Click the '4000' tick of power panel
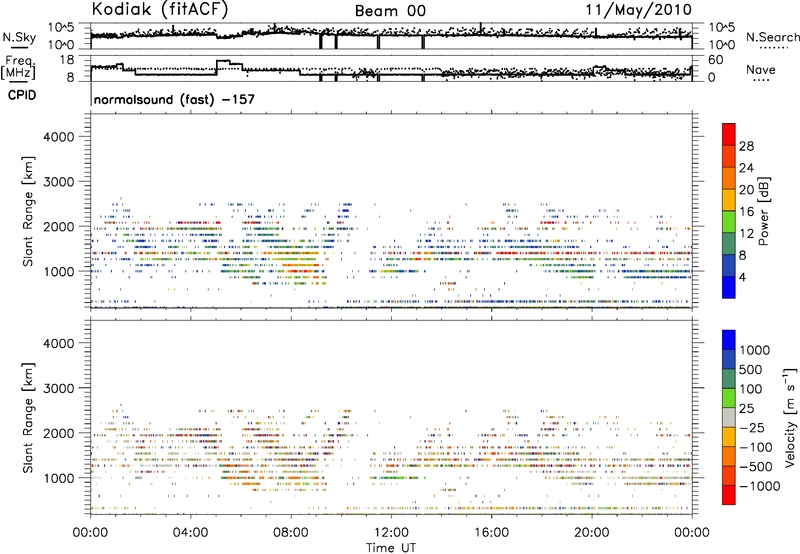 coord(59,137)
